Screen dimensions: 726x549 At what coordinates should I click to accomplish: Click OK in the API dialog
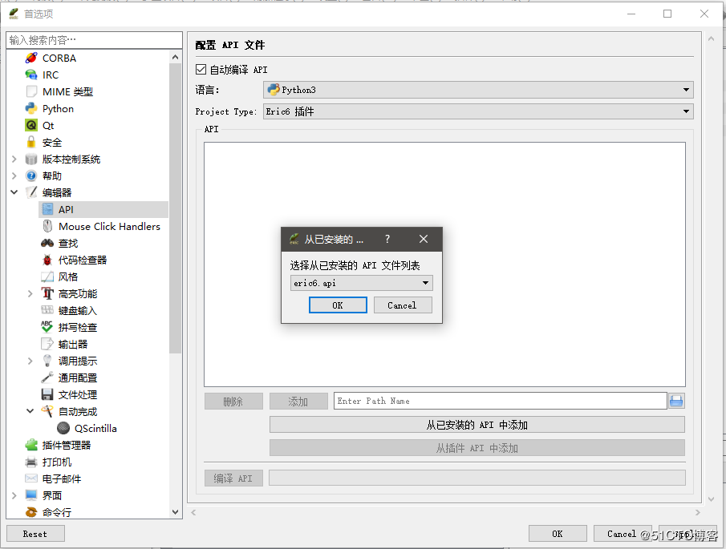pyautogui.click(x=337, y=305)
